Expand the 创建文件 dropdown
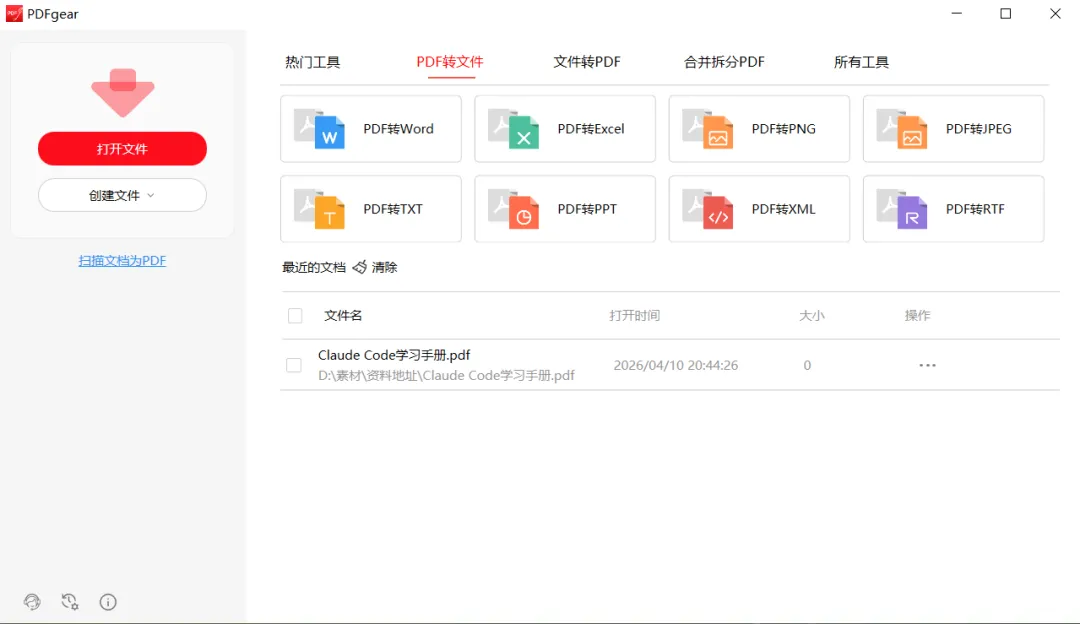Screen dimensions: 1080x624 click(123, 196)
